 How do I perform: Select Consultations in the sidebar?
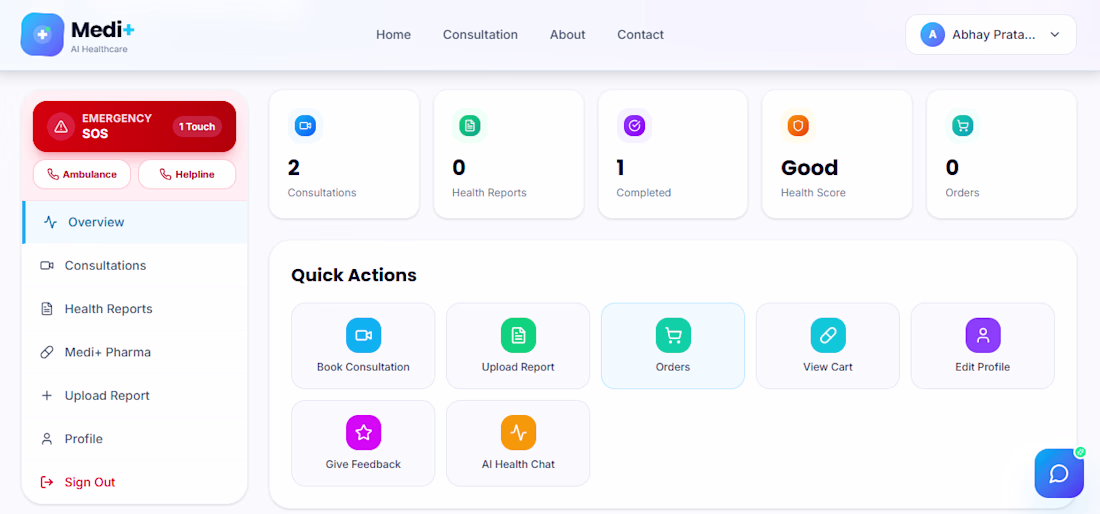135,266
